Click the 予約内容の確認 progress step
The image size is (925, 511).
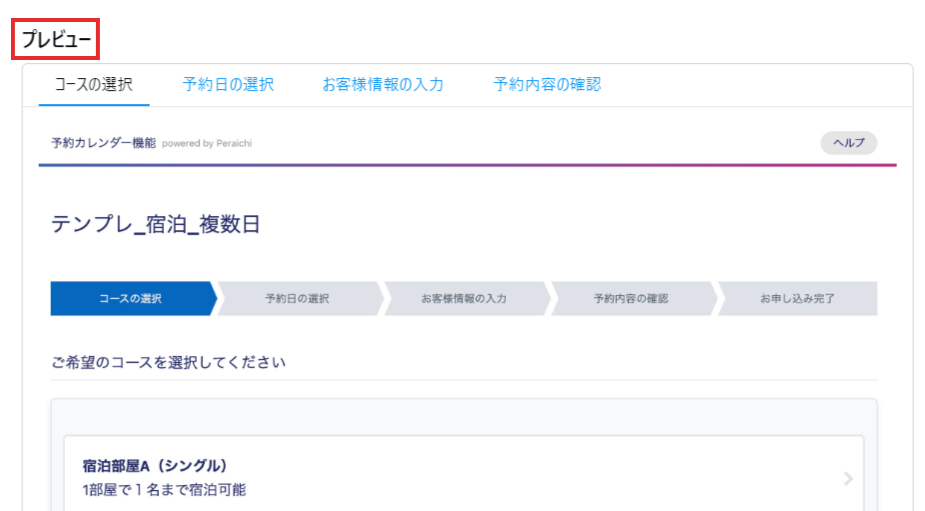pyautogui.click(x=630, y=299)
